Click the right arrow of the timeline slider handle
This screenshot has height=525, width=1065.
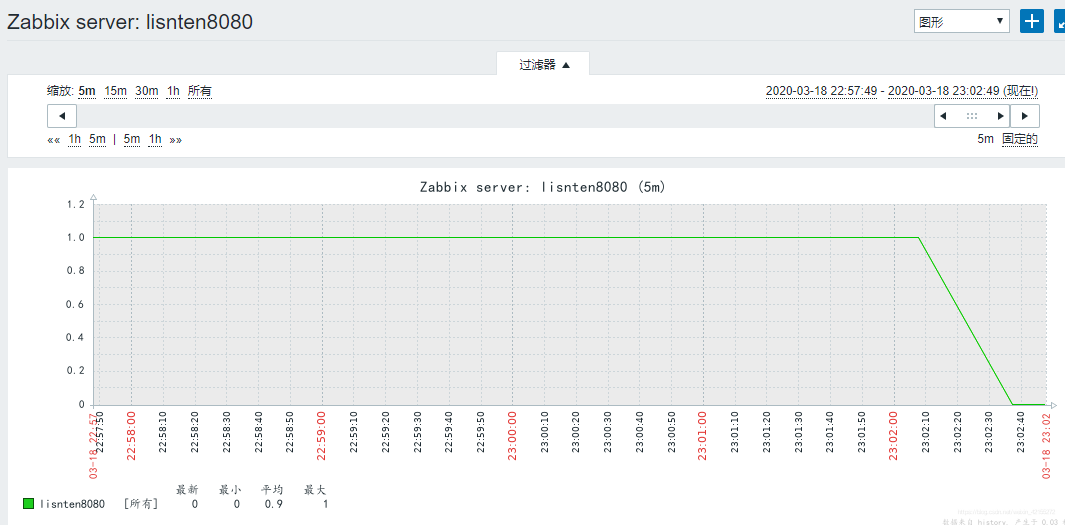[1000, 116]
